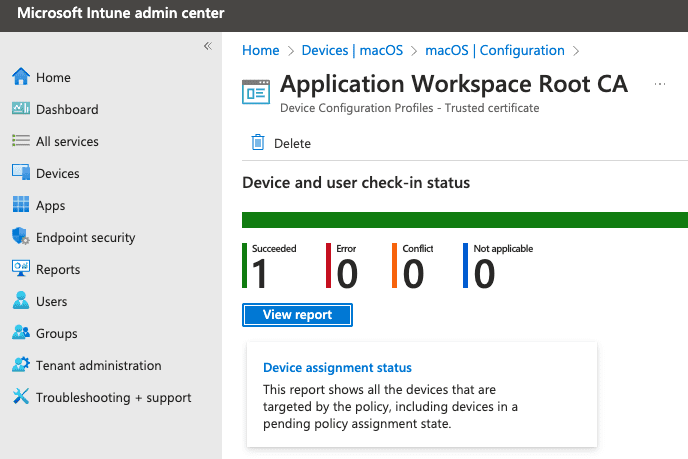The width and height of the screenshot is (688, 459).
Task: Click the Devices monitor icon
Action: click(20, 173)
